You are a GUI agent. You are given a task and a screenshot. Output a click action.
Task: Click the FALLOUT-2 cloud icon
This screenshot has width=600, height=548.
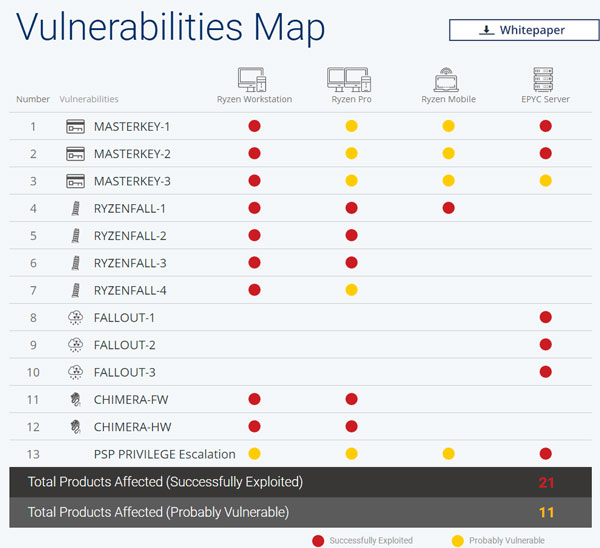click(75, 345)
